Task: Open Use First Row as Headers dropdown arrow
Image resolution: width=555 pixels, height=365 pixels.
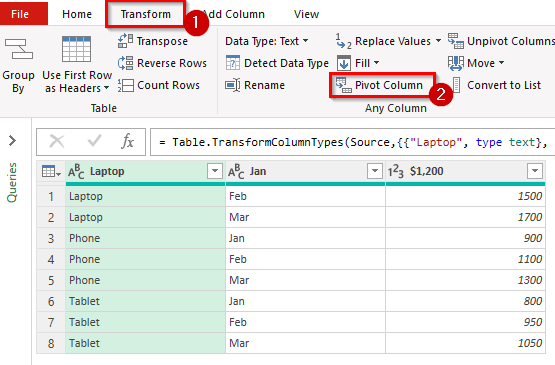Action: tap(107, 88)
